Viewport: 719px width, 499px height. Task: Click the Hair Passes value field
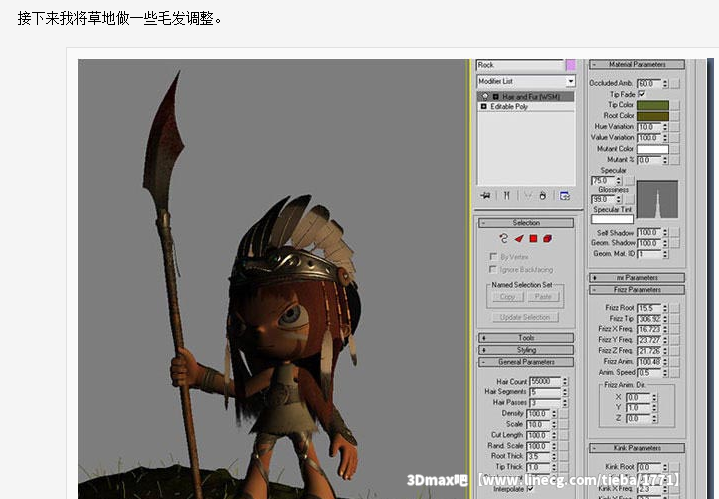tap(545, 403)
